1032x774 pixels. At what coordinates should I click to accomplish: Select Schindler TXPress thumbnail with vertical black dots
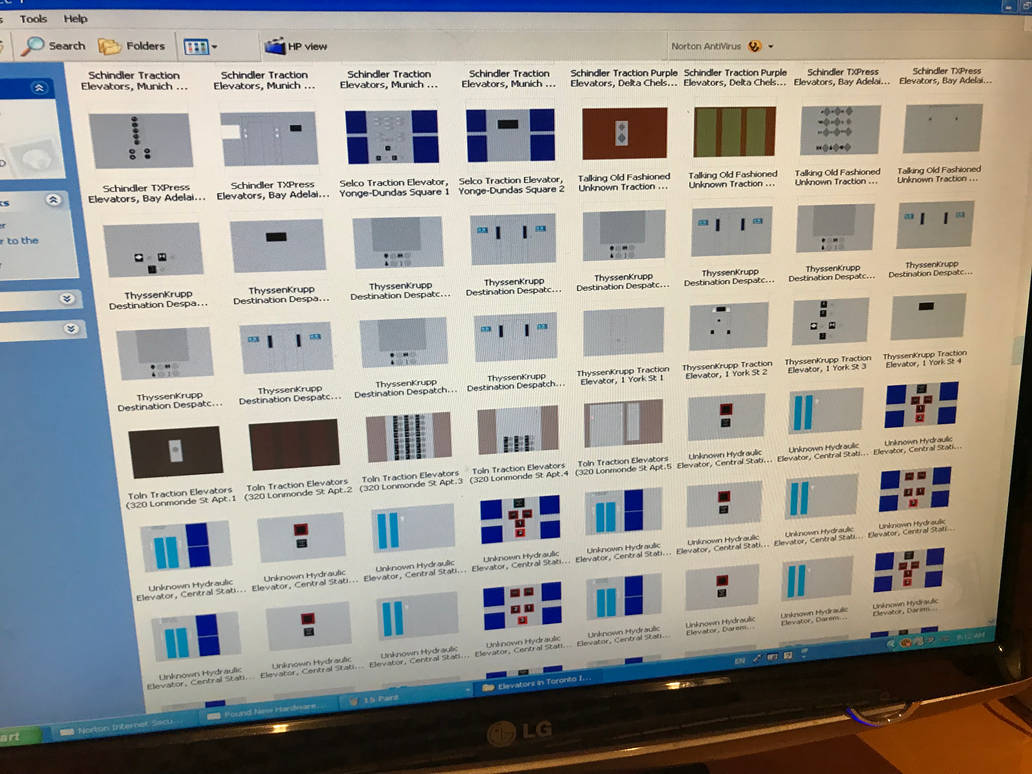141,140
